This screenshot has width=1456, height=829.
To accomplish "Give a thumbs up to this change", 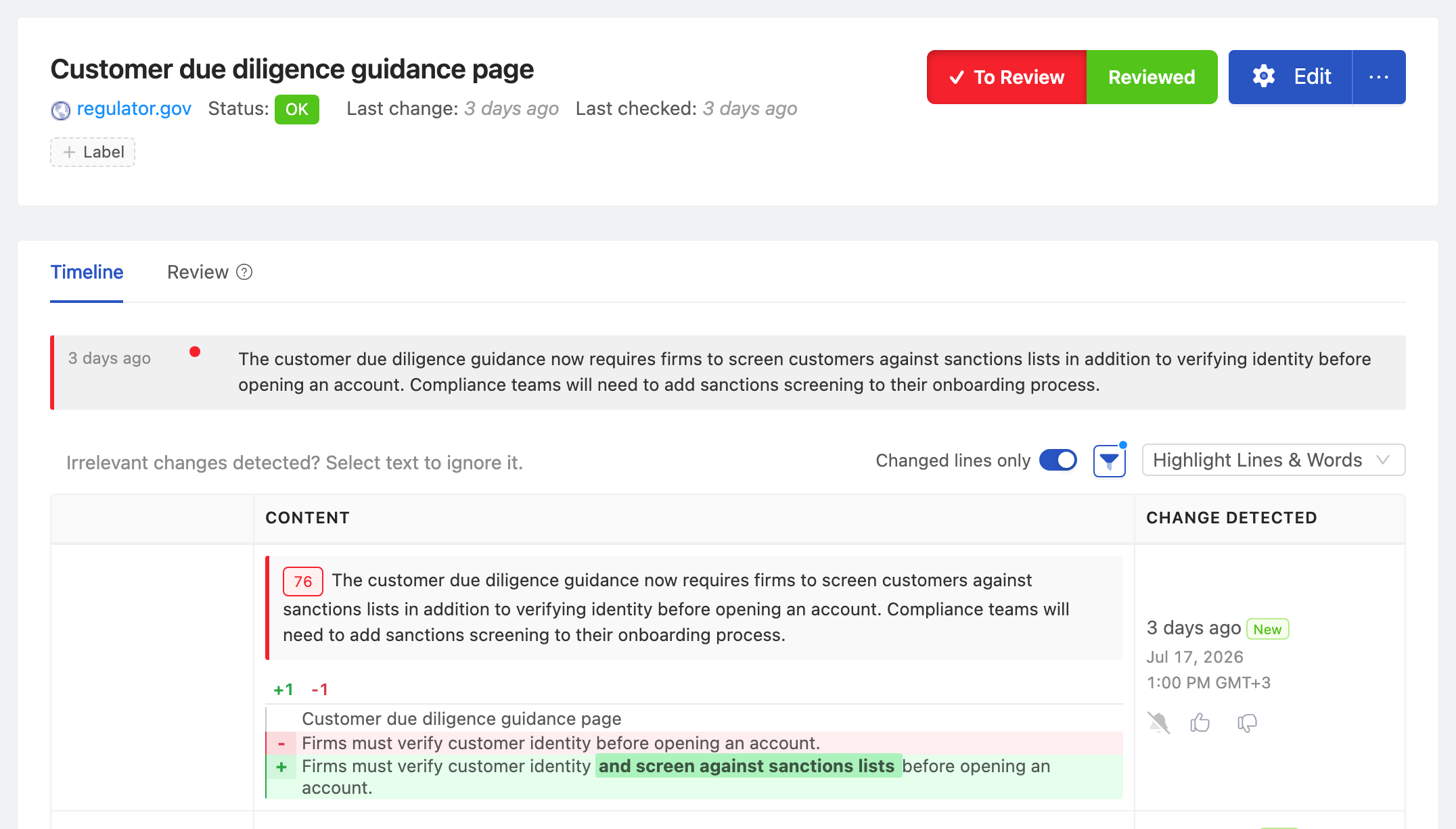I will (x=1200, y=723).
